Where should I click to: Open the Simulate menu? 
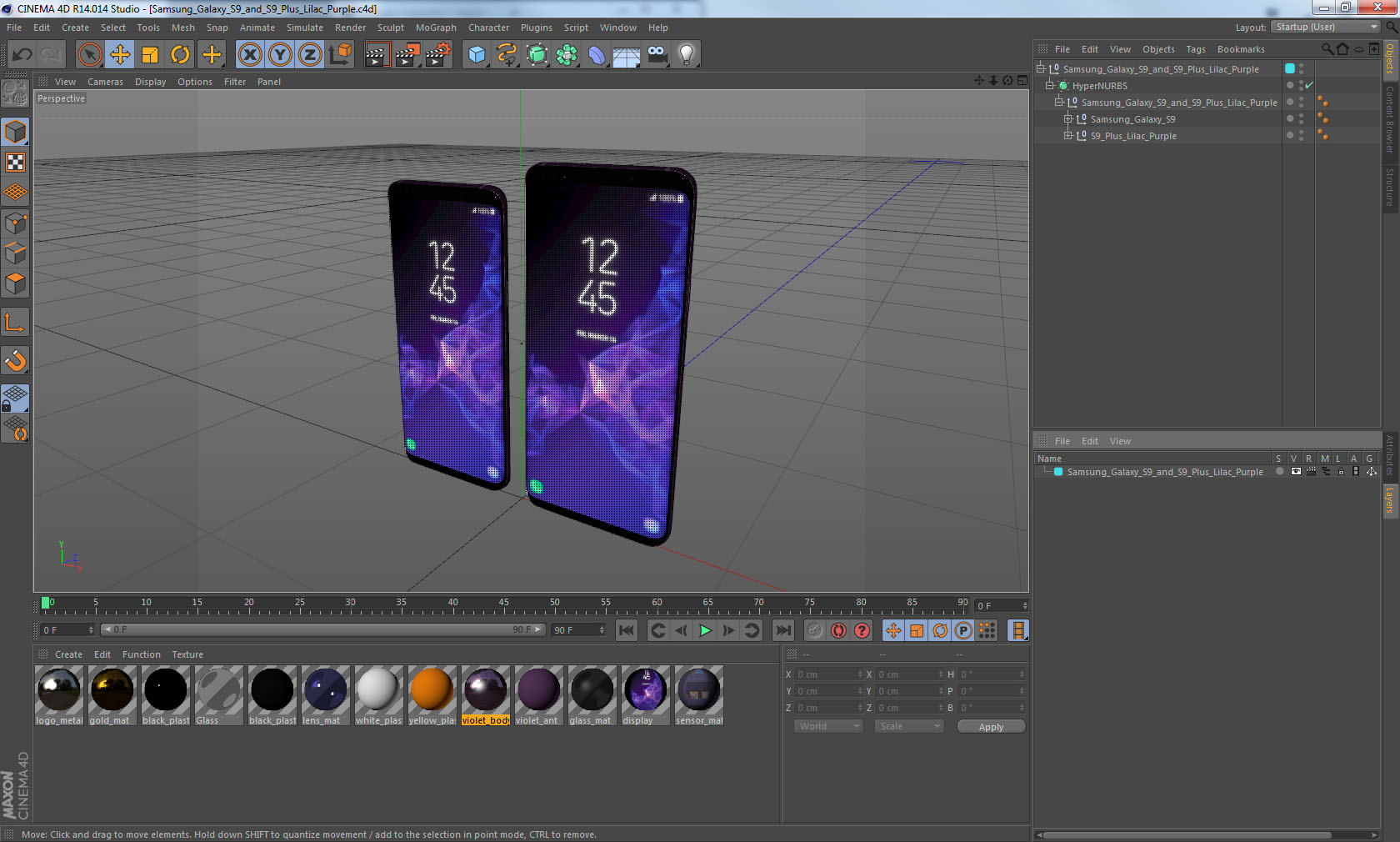tap(305, 28)
